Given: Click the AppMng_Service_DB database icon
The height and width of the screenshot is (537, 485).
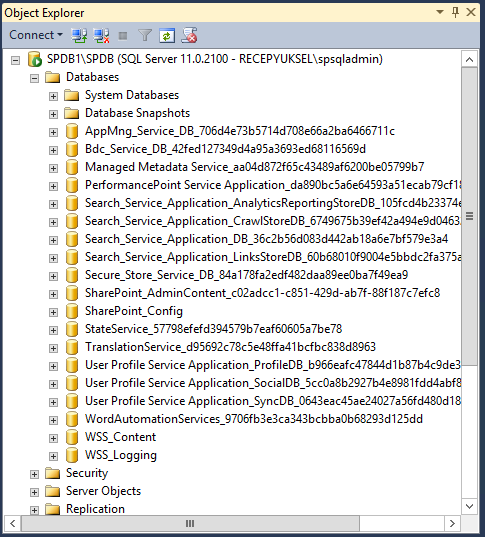Looking at the screenshot, I should click(72, 131).
